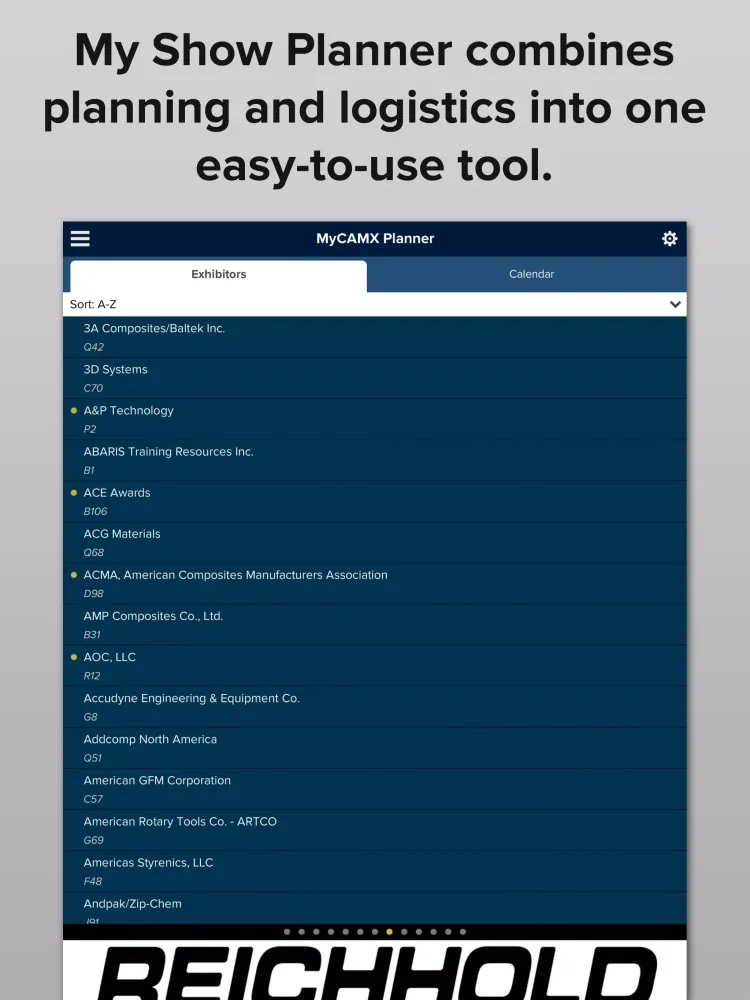Click the highlighted yellow page indicator dot

click(x=389, y=932)
